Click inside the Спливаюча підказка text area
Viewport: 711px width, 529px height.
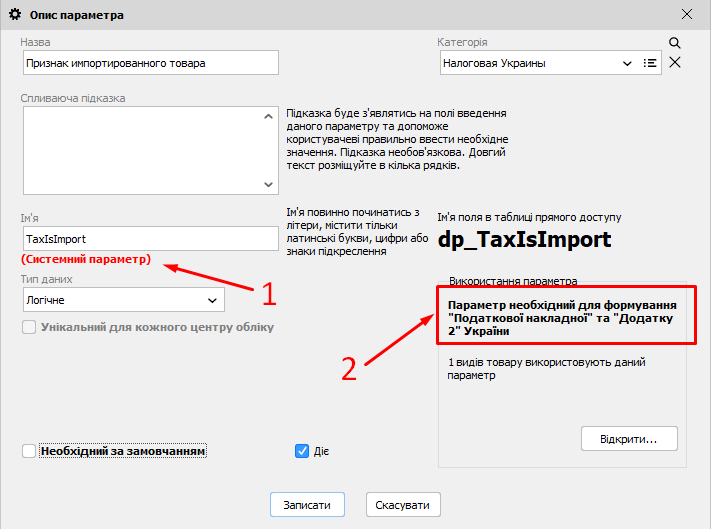point(140,150)
